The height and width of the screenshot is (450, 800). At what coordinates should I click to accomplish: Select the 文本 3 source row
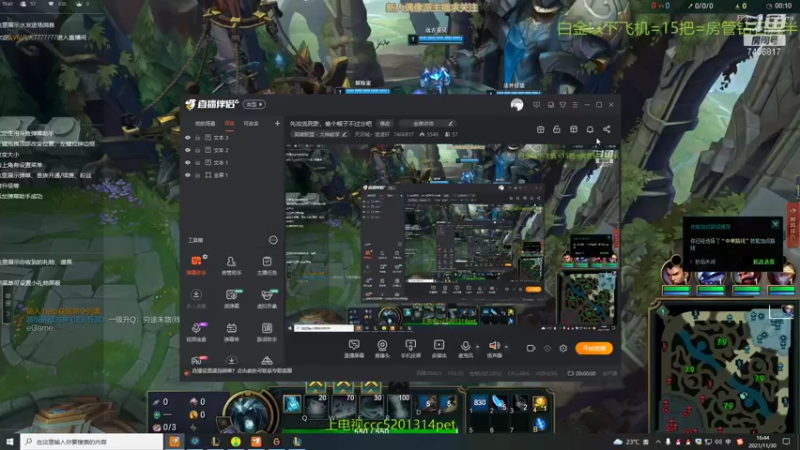pos(232,138)
